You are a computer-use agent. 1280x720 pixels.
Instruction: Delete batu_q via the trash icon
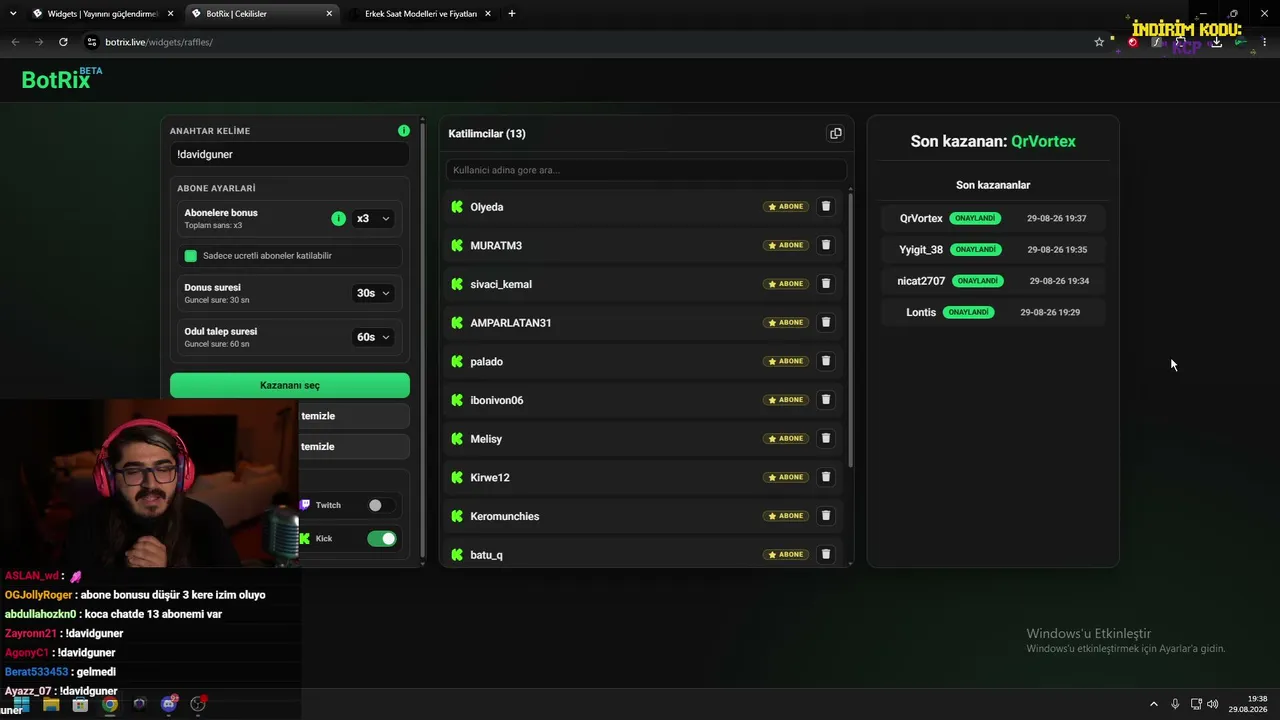coord(826,555)
